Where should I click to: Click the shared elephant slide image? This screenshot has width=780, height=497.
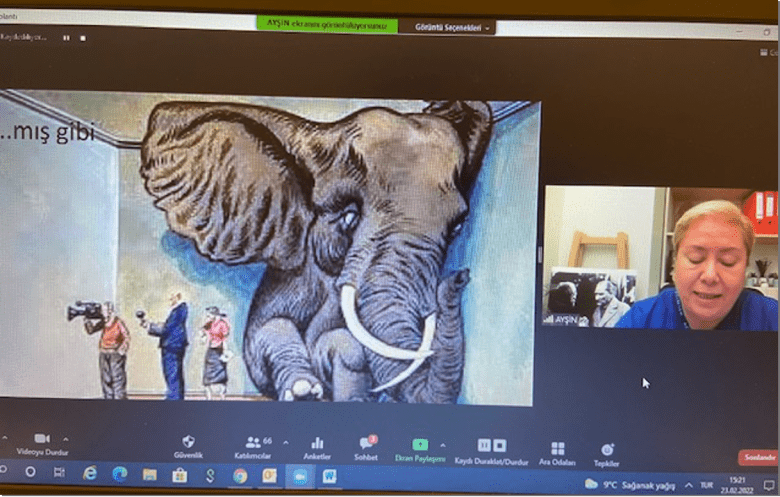[x=269, y=248]
